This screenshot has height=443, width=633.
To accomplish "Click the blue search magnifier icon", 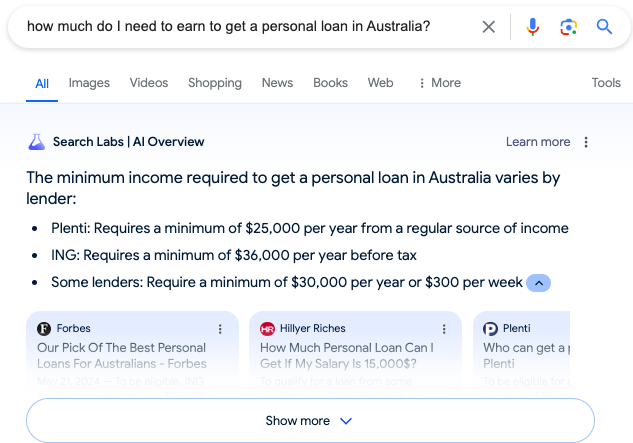I will point(604,27).
